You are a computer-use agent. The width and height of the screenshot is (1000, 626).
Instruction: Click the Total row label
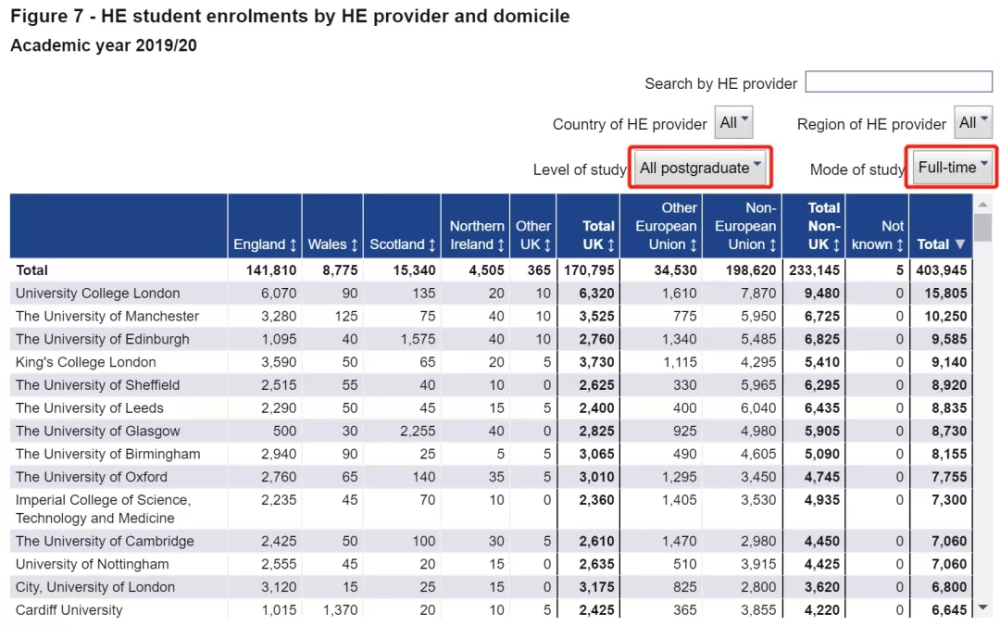coord(31,270)
